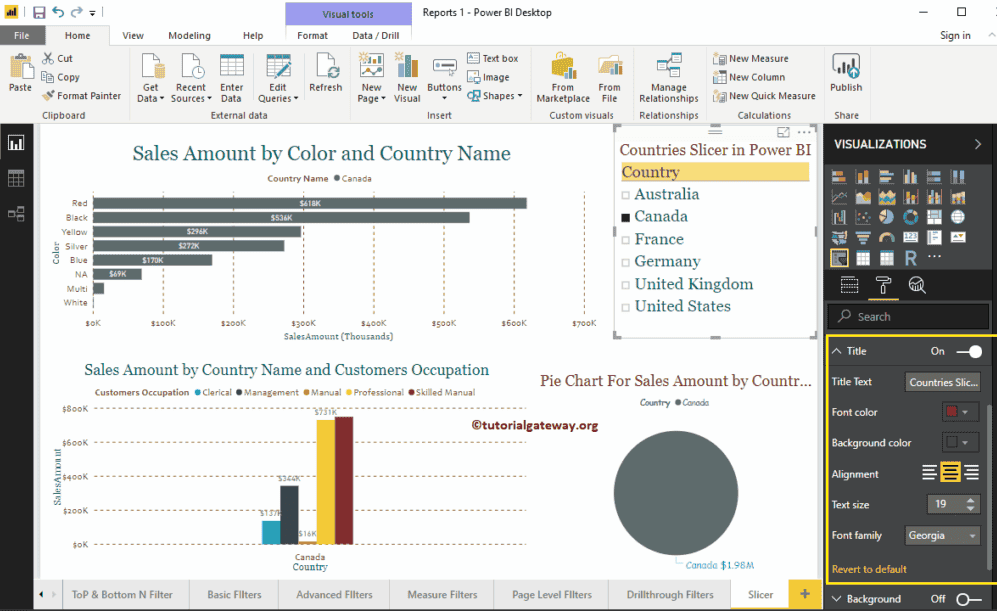Open the Analytics magnifier pane icon
The image size is (997, 611).
tap(916, 285)
